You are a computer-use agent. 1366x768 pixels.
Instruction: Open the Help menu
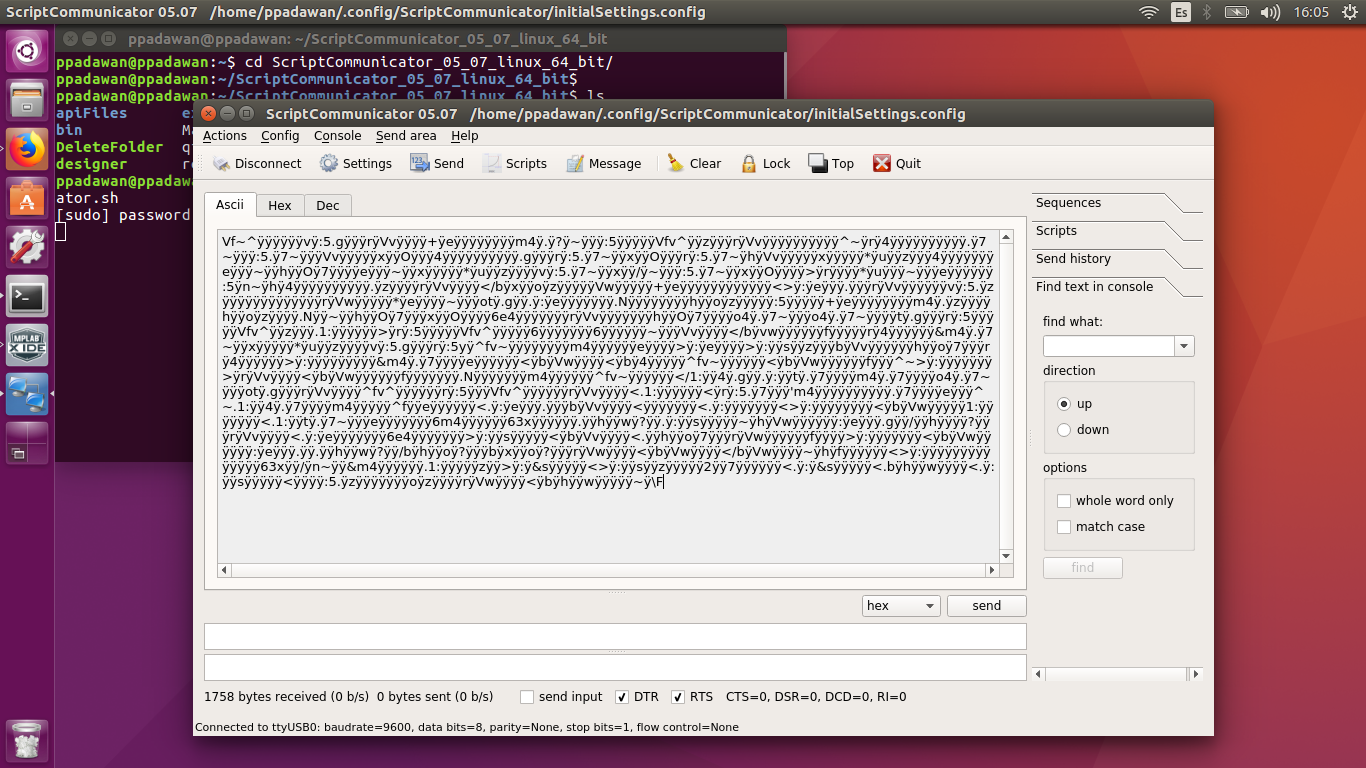(465, 136)
